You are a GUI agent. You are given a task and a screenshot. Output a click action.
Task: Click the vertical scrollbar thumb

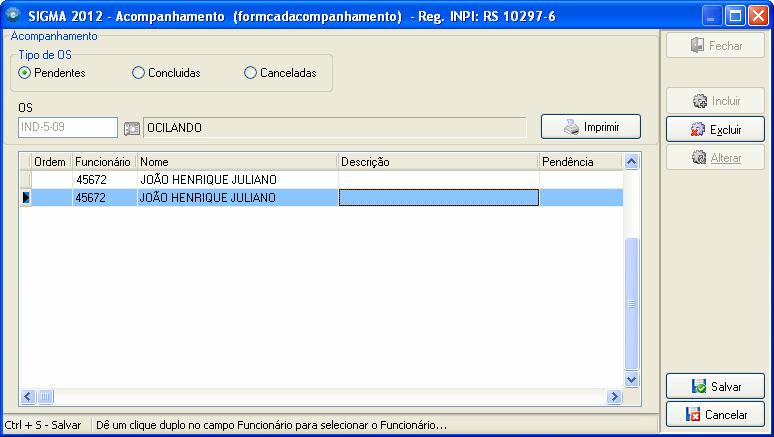[x=632, y=304]
